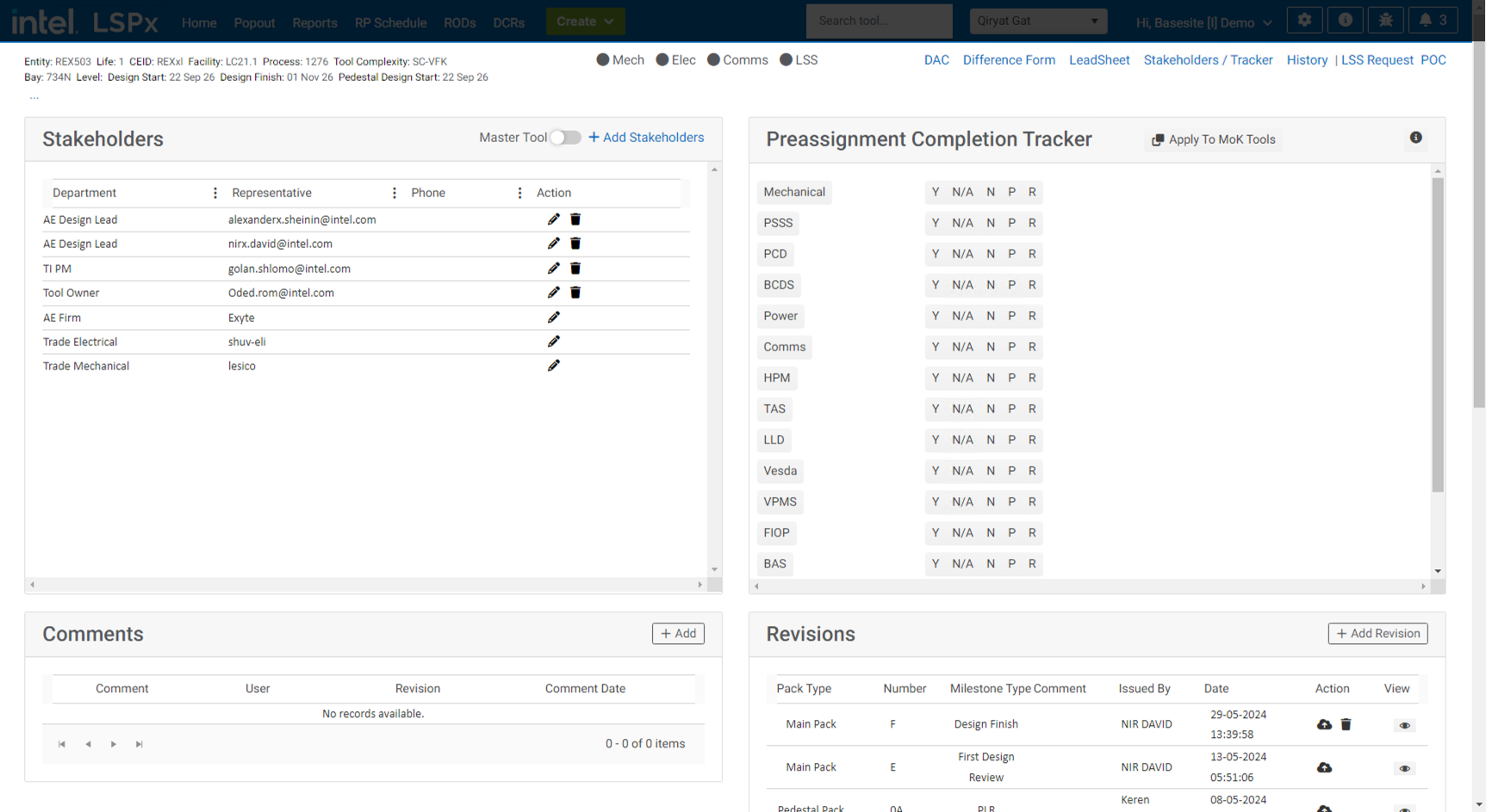
Task: Toggle the Master Tool switch
Action: (565, 138)
